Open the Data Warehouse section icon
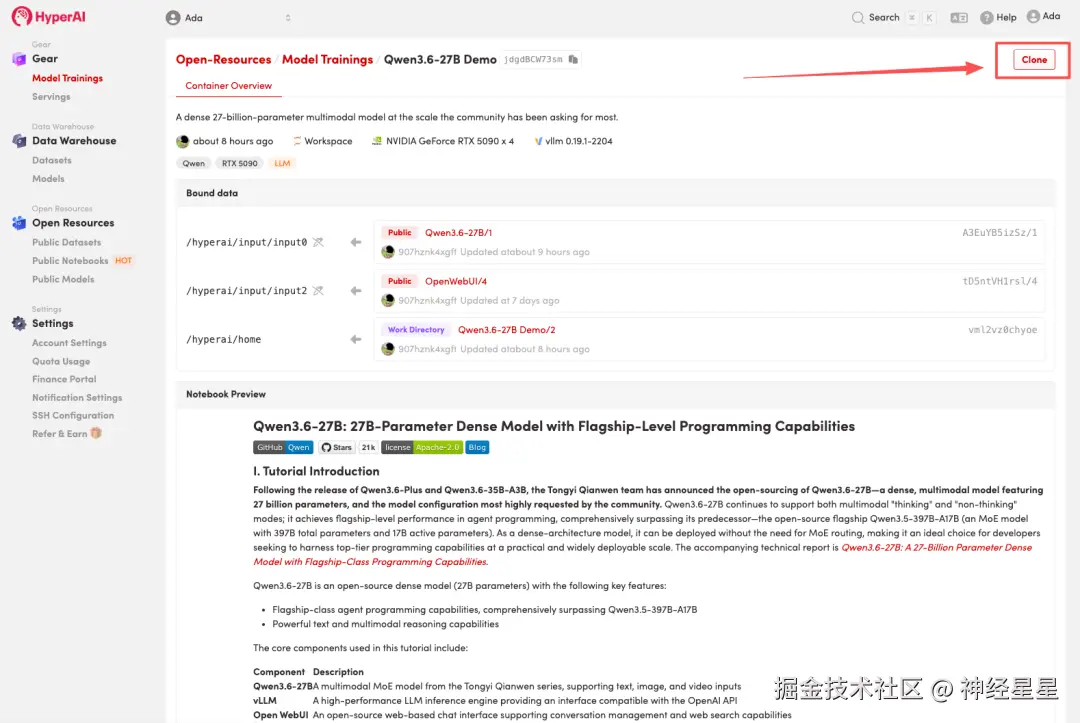This screenshot has height=723, width=1080. [19, 140]
